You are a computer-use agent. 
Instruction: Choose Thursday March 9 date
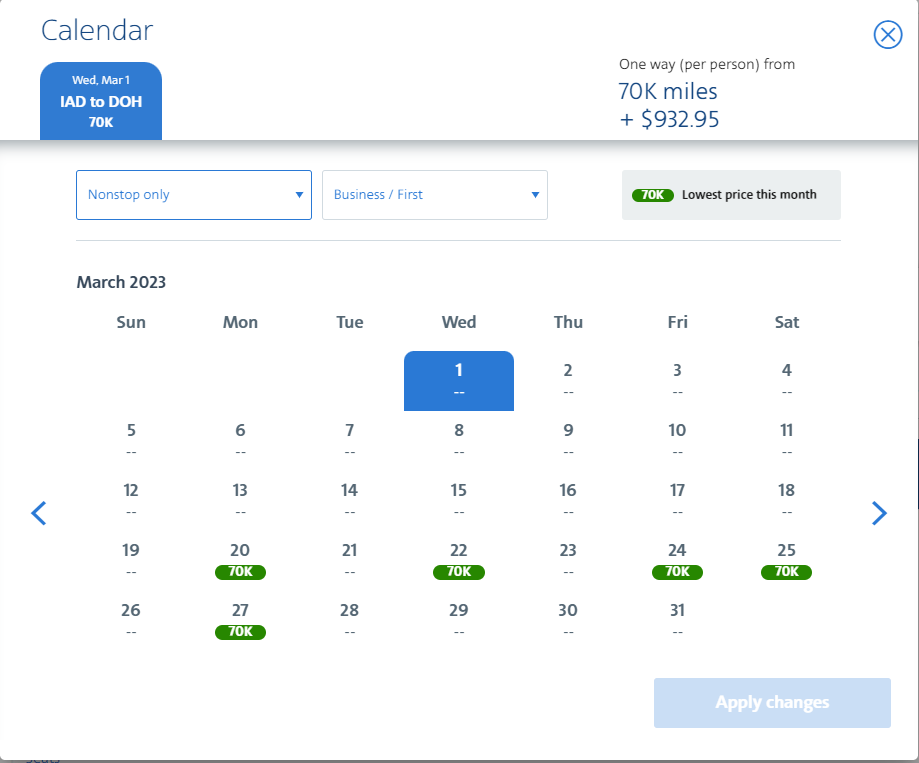coord(568,439)
